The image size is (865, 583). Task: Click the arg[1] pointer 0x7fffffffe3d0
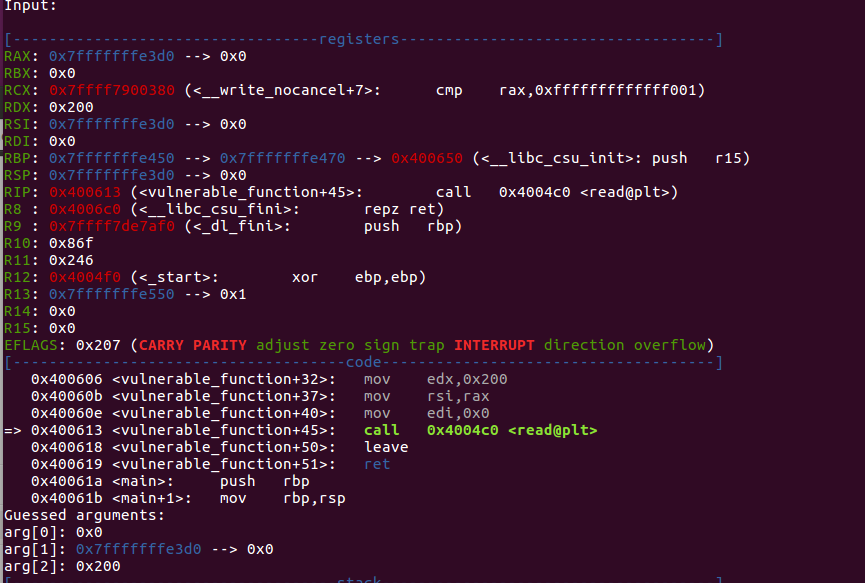click(x=138, y=549)
